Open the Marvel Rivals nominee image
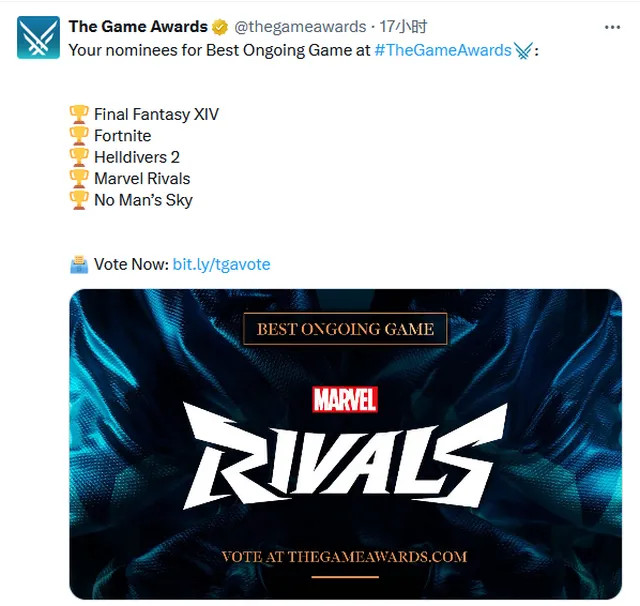The height and width of the screenshot is (606, 640). pyautogui.click(x=345, y=444)
